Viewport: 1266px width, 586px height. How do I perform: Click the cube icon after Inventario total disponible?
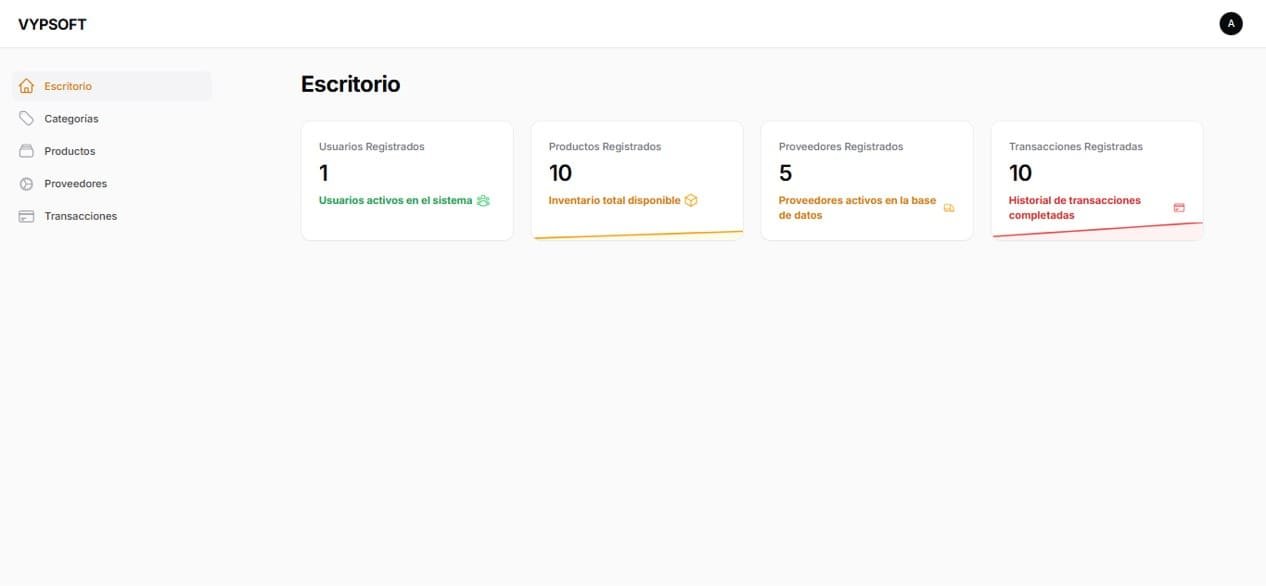(691, 201)
